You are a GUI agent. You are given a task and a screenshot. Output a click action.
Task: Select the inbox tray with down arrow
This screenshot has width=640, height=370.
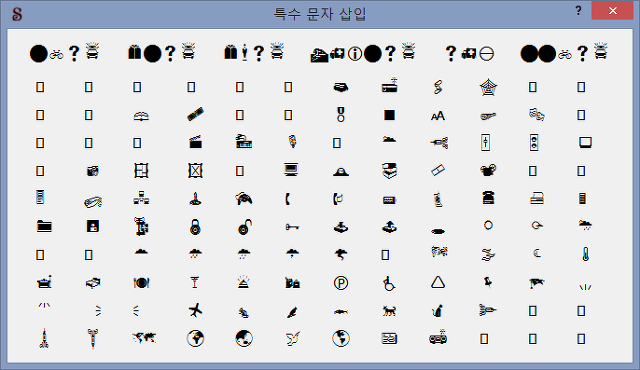pos(341,227)
